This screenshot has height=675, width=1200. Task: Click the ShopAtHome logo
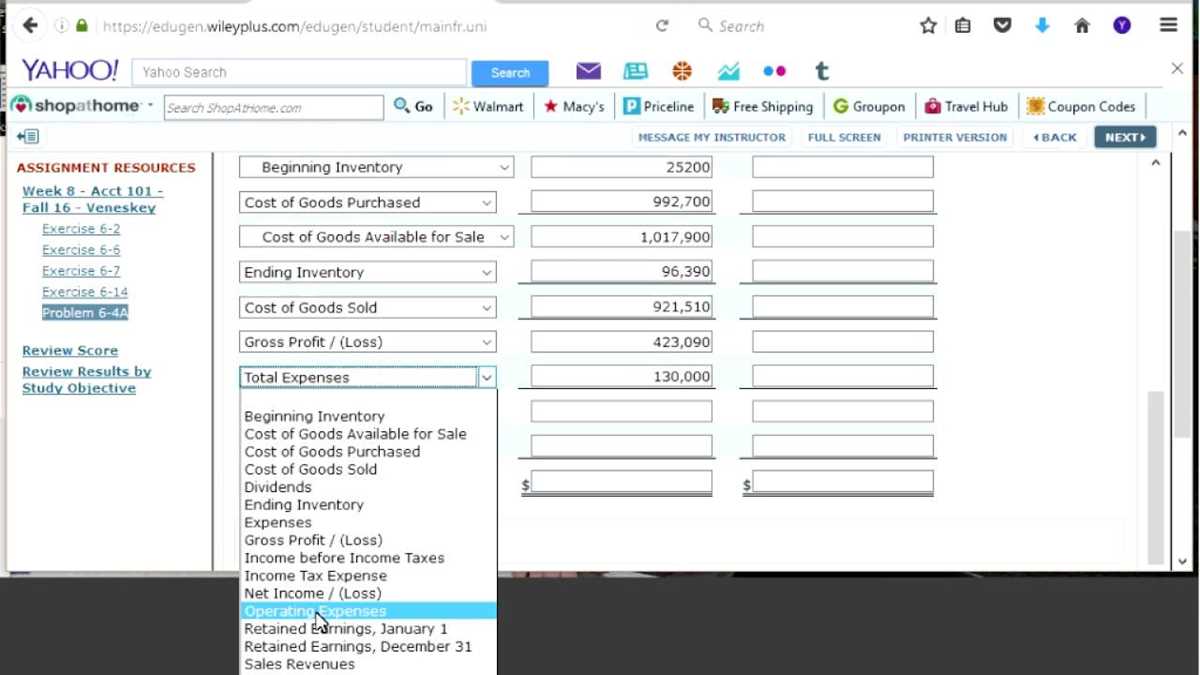77,106
